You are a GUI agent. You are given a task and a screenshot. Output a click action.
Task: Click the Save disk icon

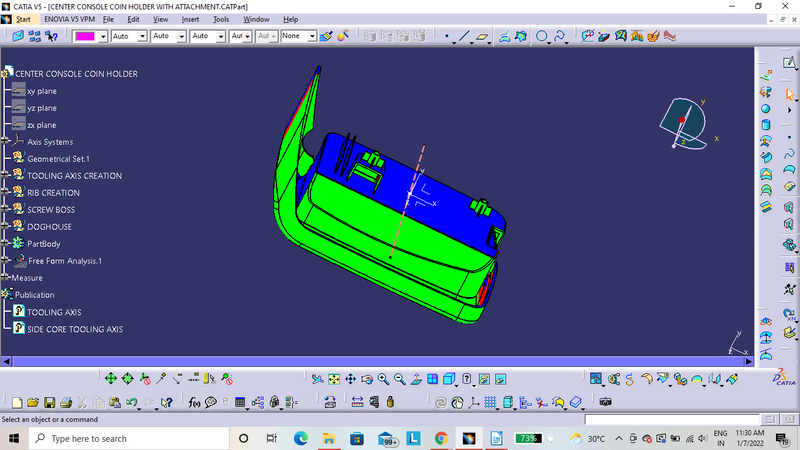[49, 403]
